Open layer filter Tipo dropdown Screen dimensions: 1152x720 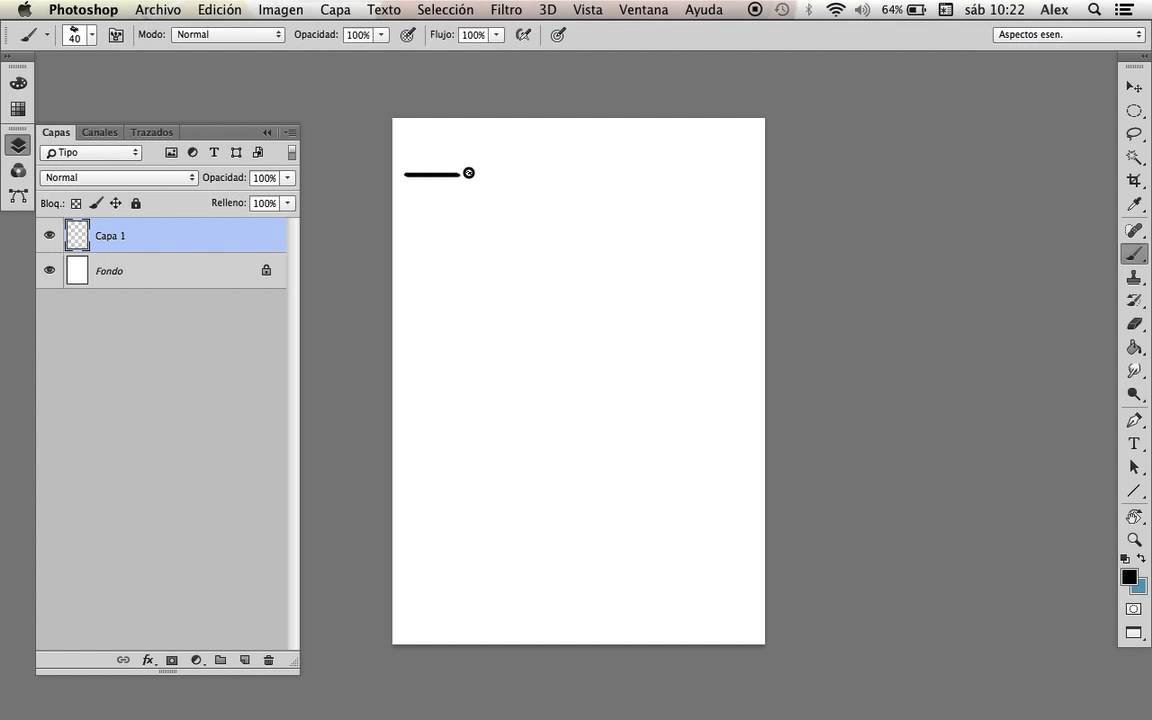coord(90,153)
